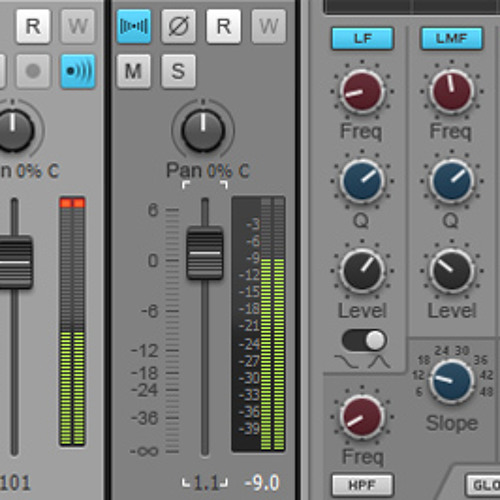Click the center channel level meter
Image resolution: width=500 pixels, height=500 pixels.
tap(258, 324)
